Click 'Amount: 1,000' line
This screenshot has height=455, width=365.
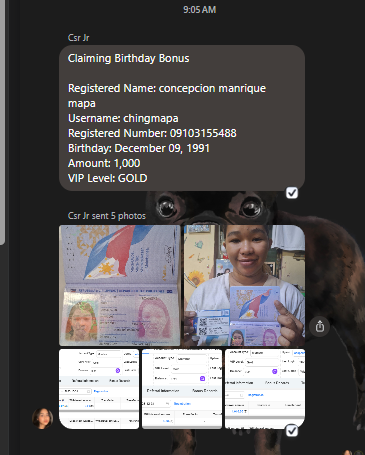click(104, 163)
